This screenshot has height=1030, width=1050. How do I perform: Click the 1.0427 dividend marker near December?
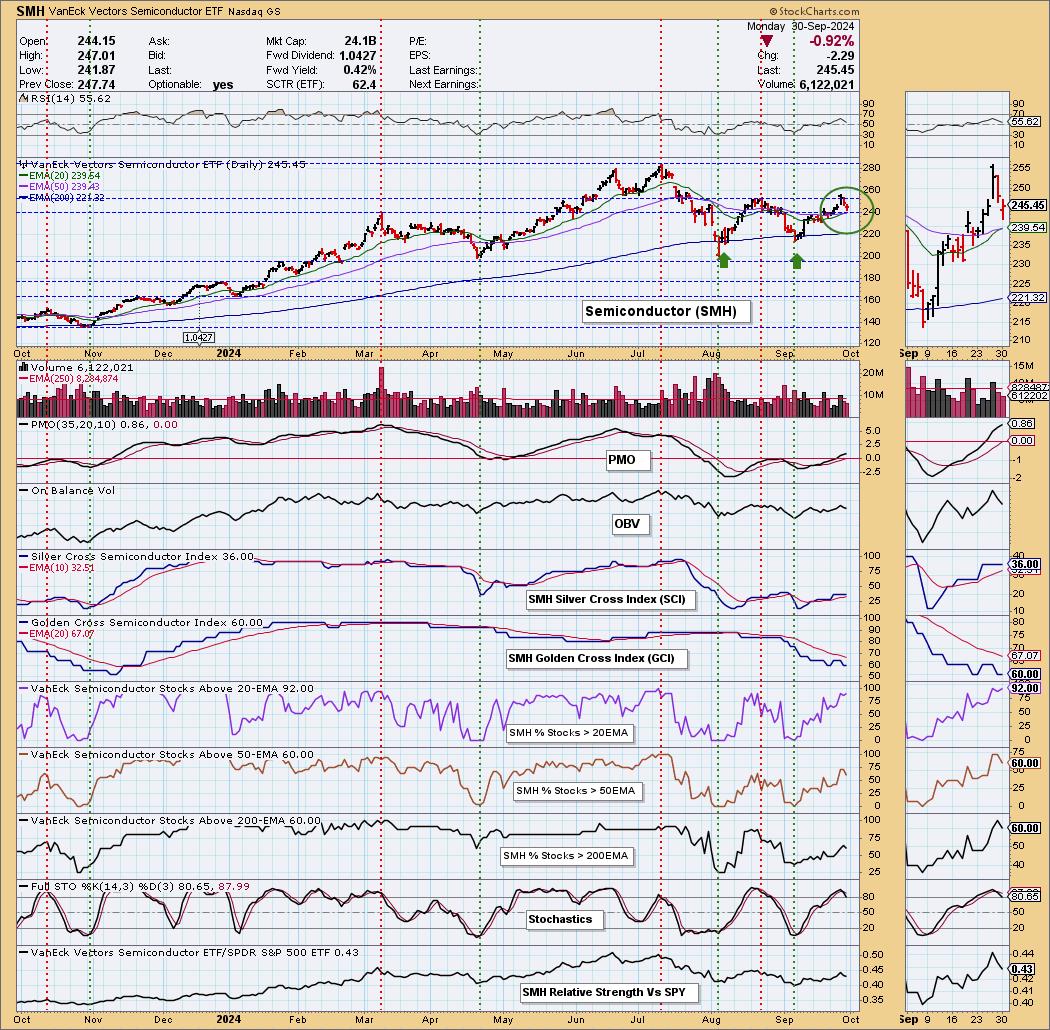200,338
